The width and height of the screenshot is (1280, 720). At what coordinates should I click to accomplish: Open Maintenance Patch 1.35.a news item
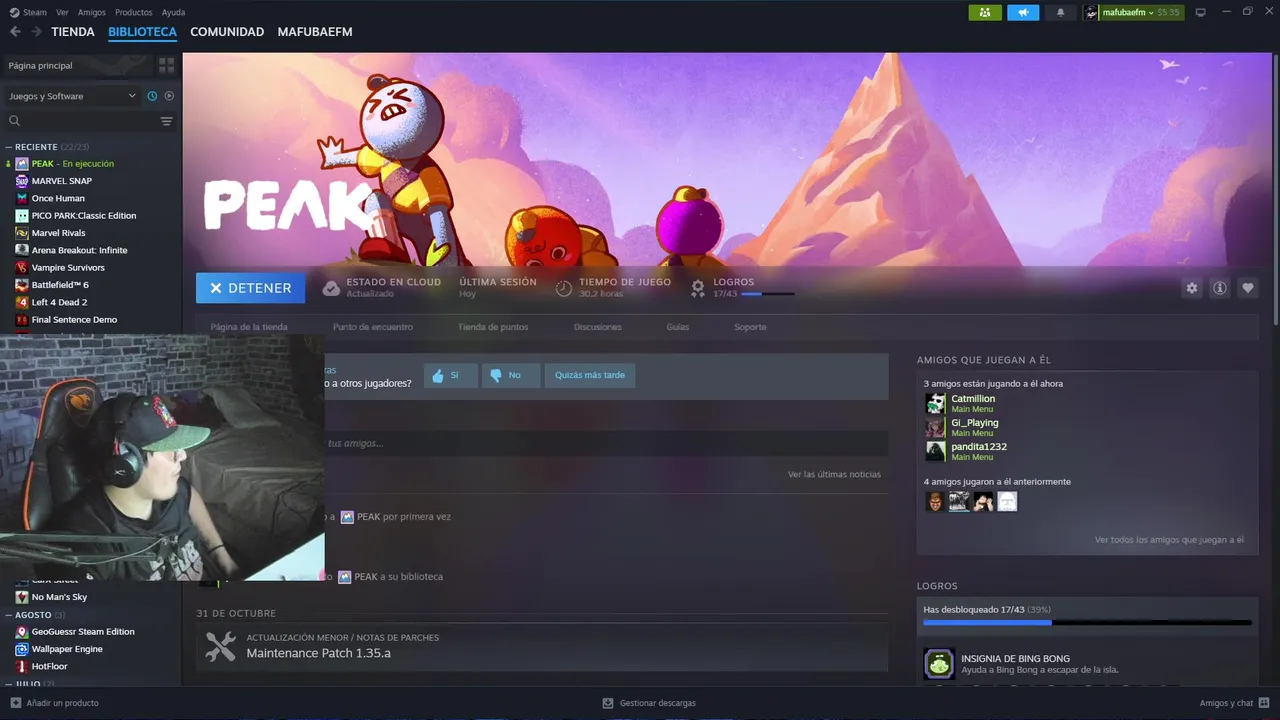[x=542, y=646]
